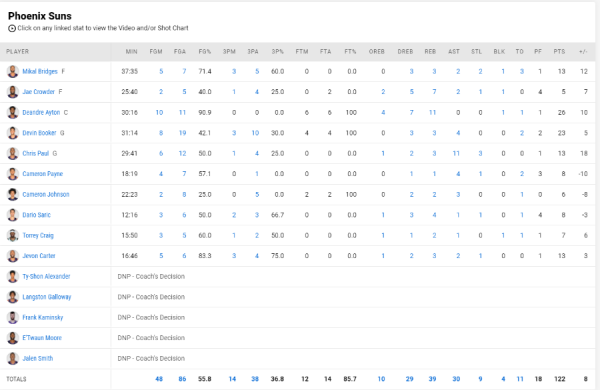
Task: Click the FGM column header
Action: click(x=156, y=51)
